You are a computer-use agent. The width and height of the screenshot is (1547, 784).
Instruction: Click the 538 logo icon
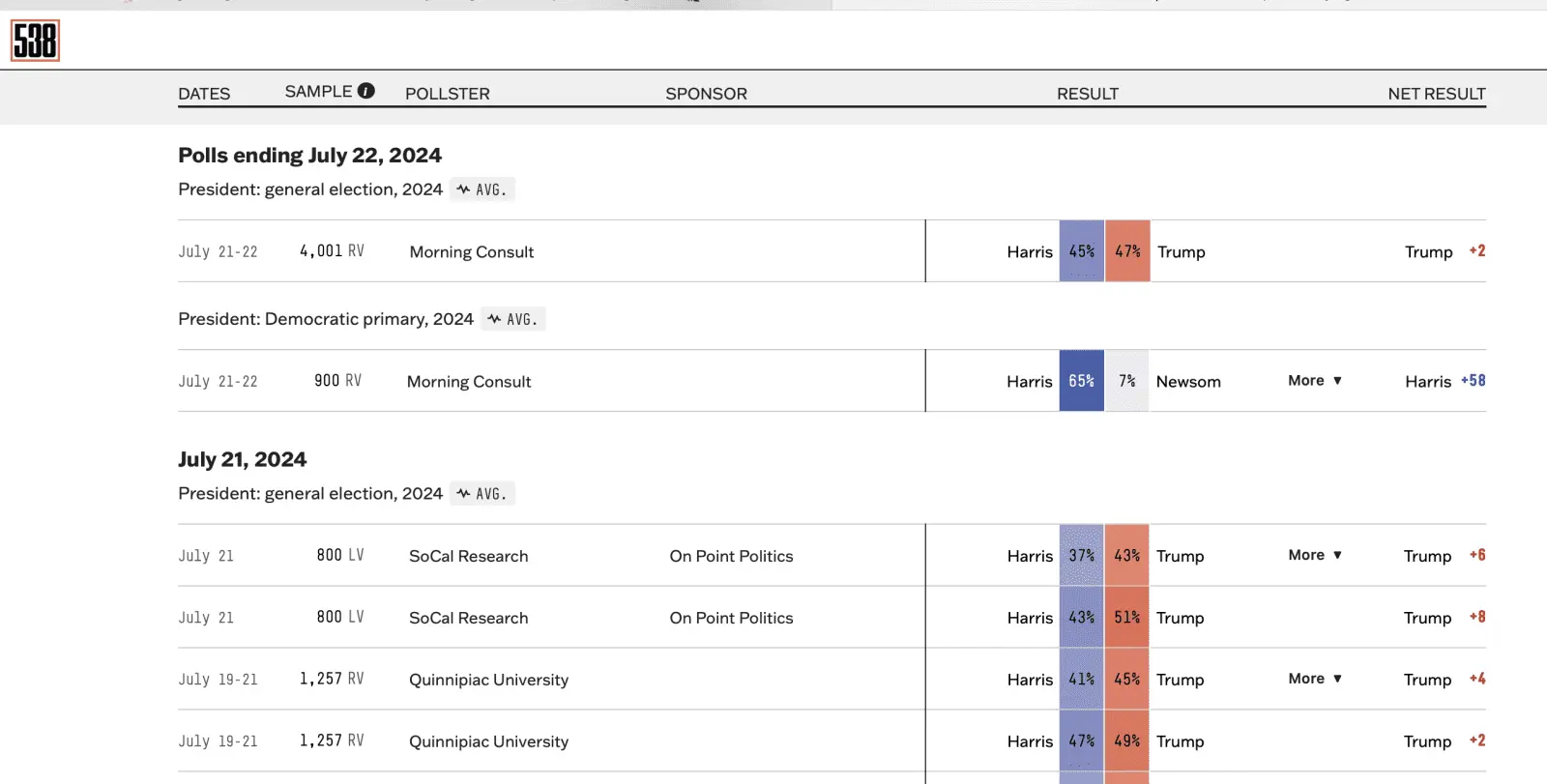click(x=35, y=41)
